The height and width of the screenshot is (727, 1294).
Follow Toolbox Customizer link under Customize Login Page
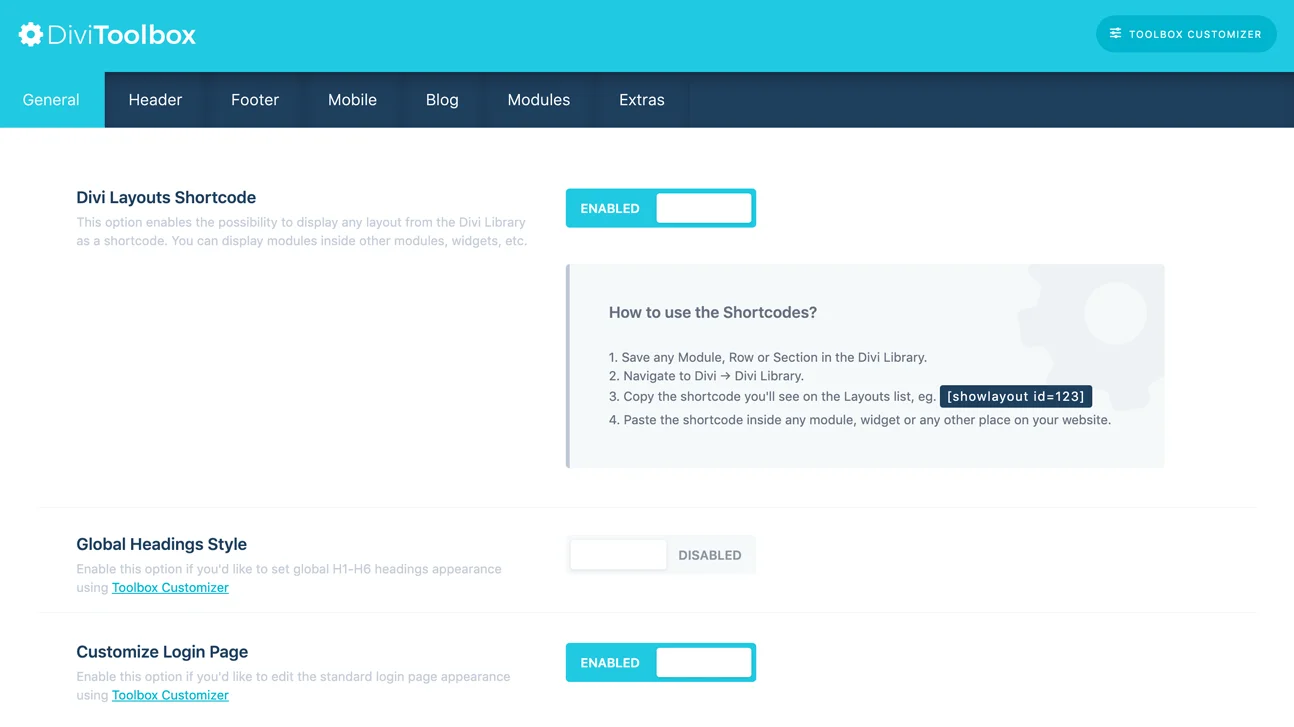(170, 695)
